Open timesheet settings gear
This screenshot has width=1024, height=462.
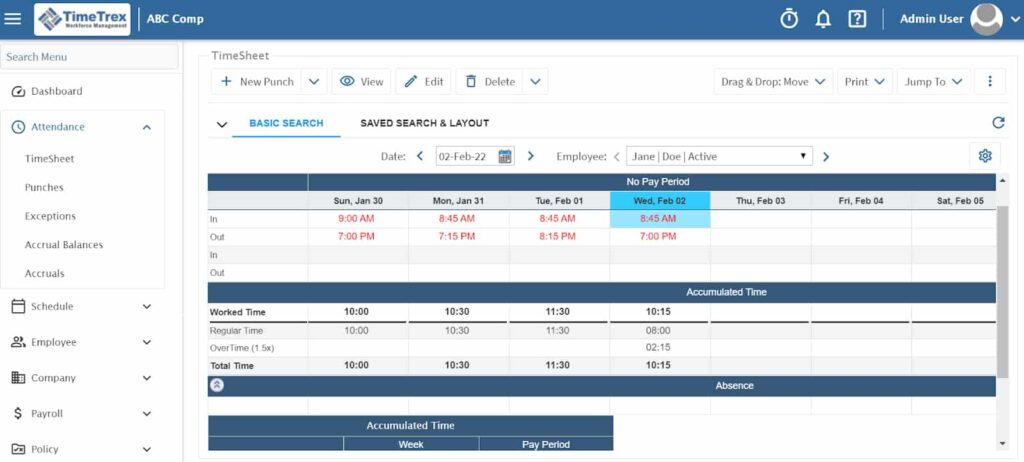pyautogui.click(x=985, y=156)
